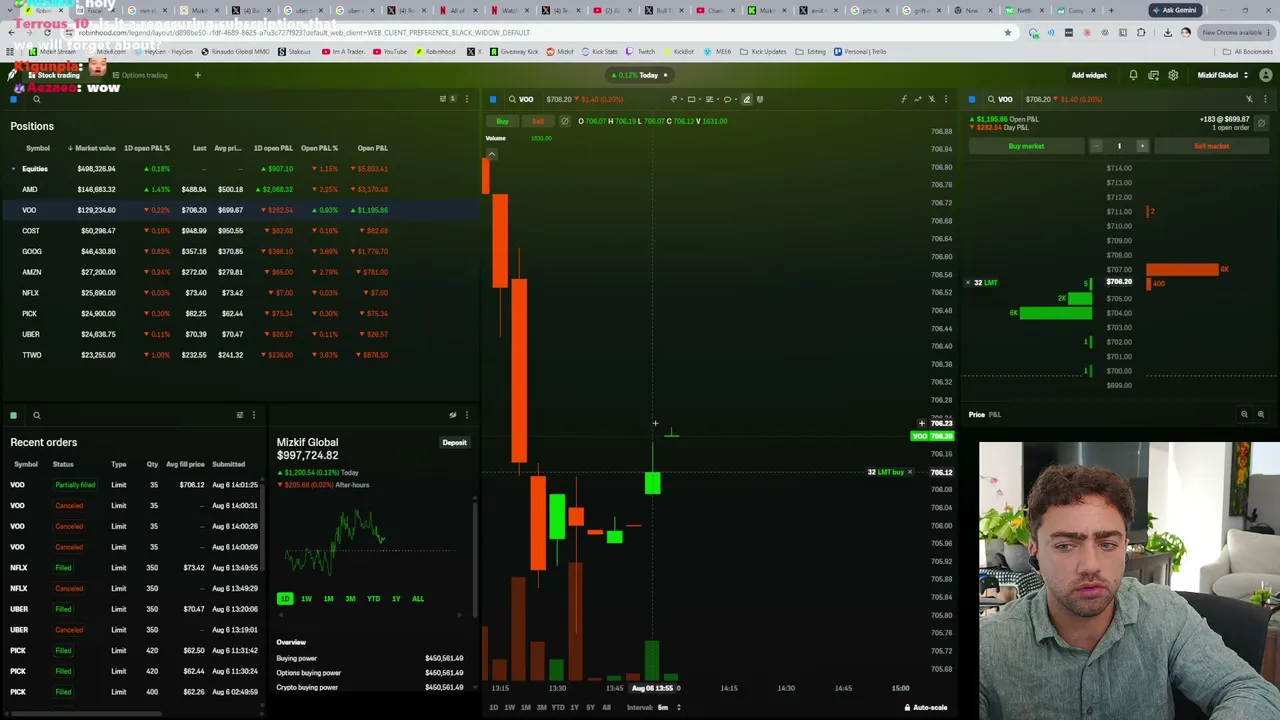Toggle chart Auto-scale lock
This screenshot has height=720, width=1280.
click(926, 708)
